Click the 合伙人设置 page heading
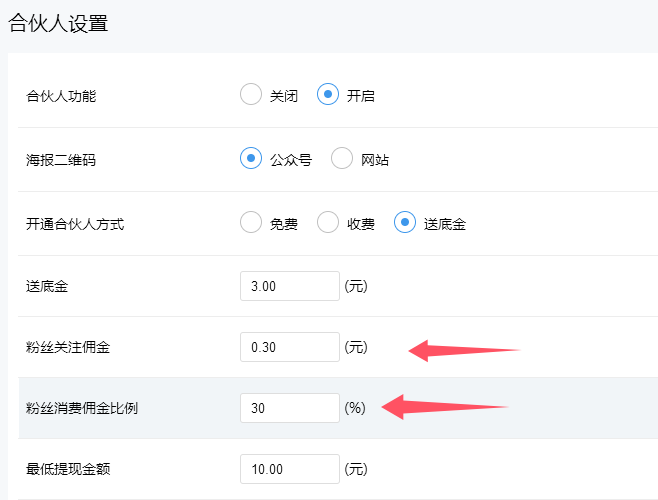The image size is (658, 500). (x=58, y=24)
